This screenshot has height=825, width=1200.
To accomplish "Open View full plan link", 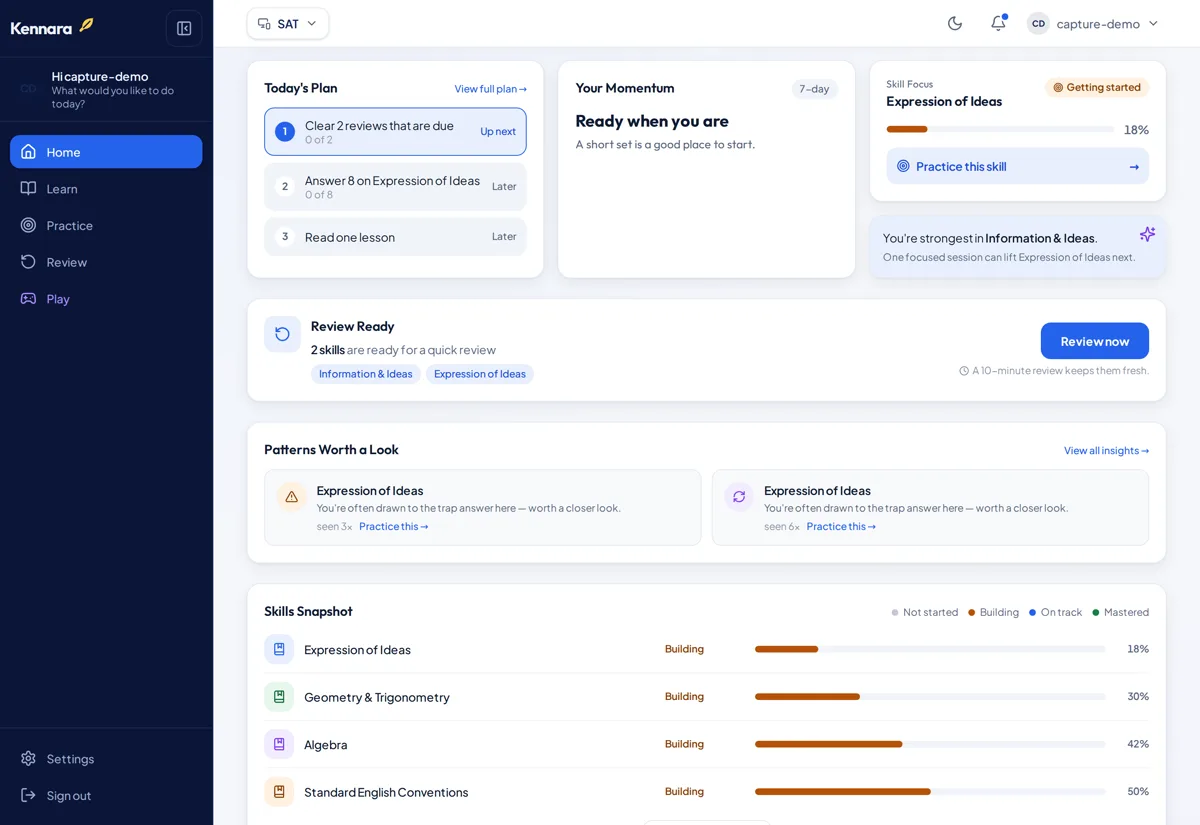I will pos(491,89).
